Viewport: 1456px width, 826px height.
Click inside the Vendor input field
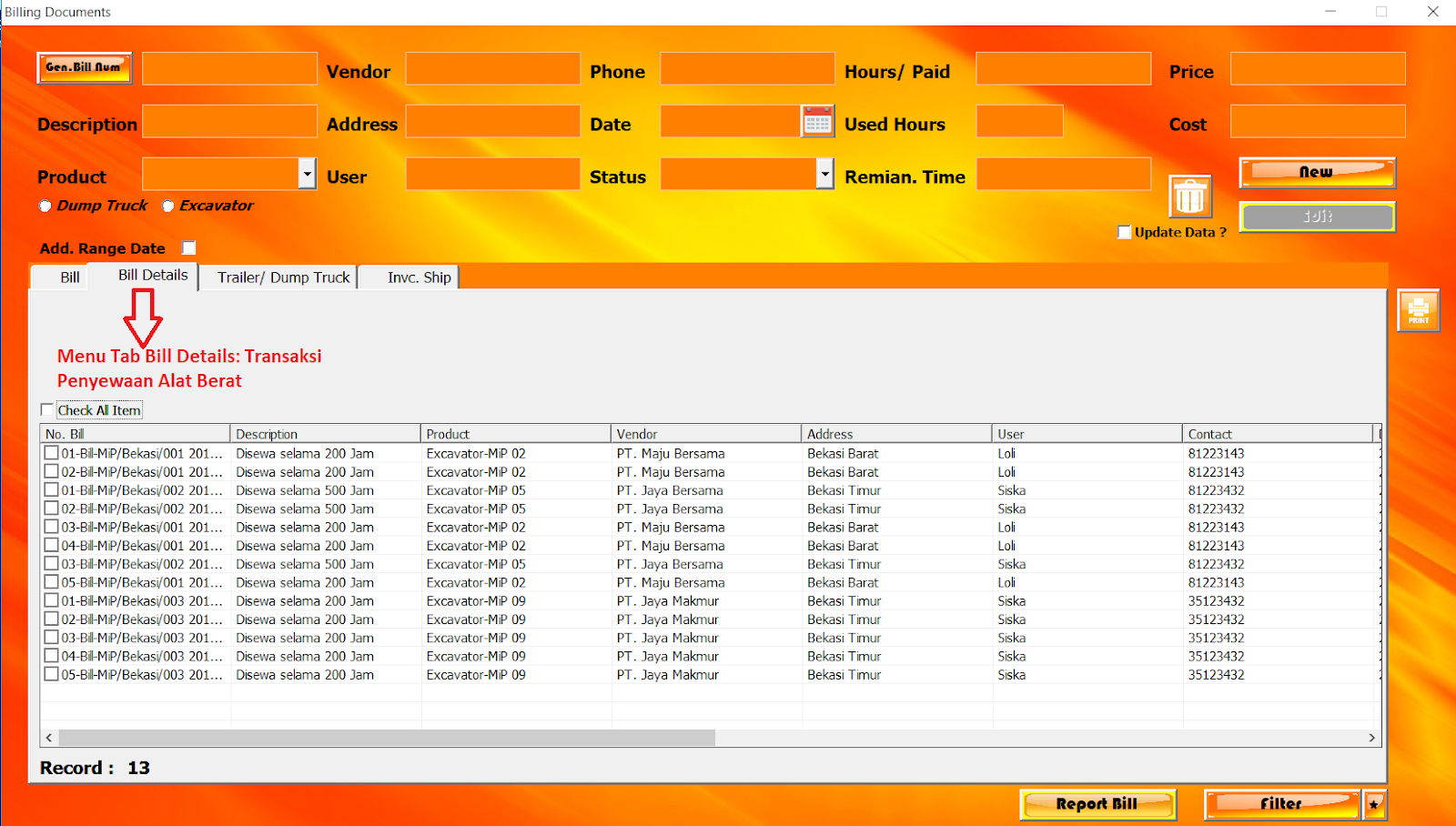(x=492, y=68)
